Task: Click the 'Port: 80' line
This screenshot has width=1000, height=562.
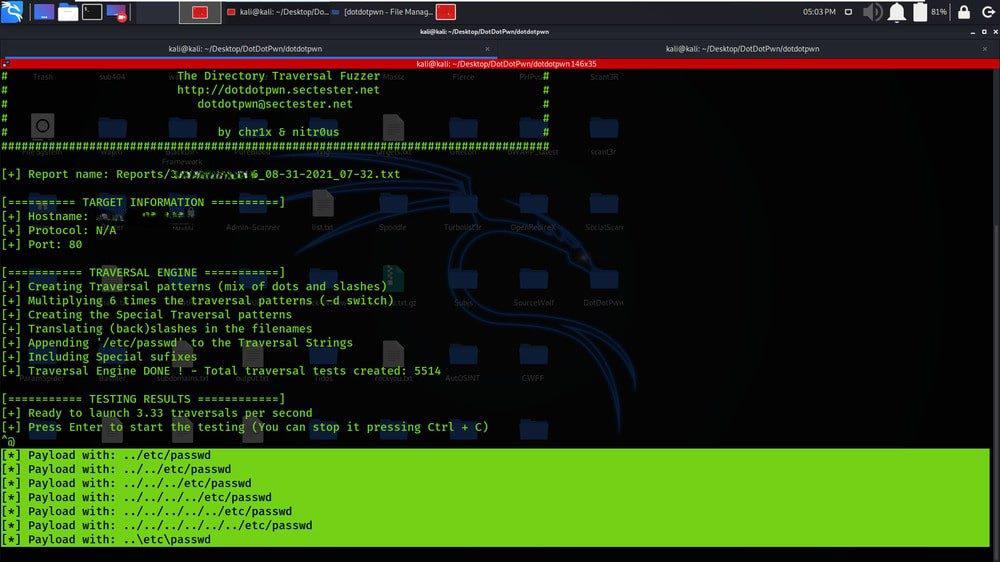Action: 42,244
